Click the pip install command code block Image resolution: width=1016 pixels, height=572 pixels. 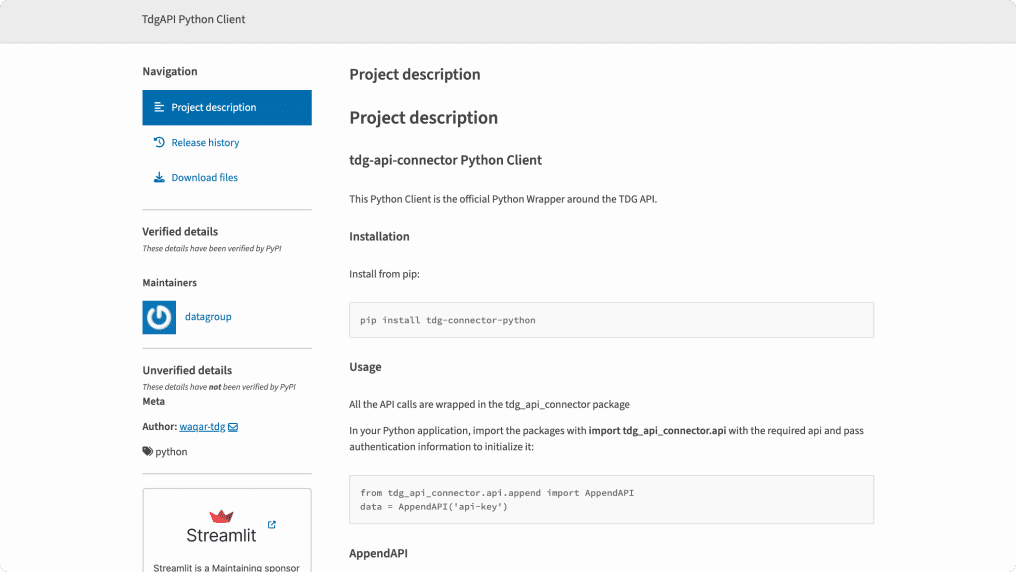coord(611,320)
